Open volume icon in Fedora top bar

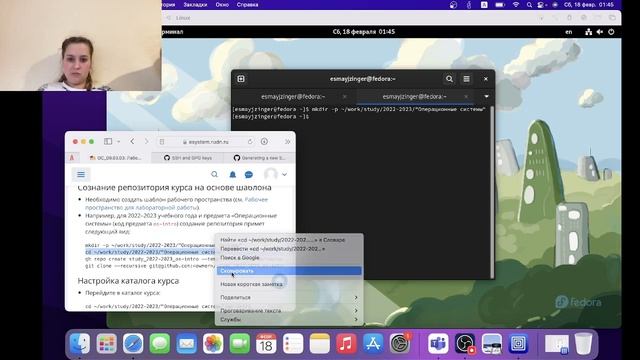click(600, 32)
